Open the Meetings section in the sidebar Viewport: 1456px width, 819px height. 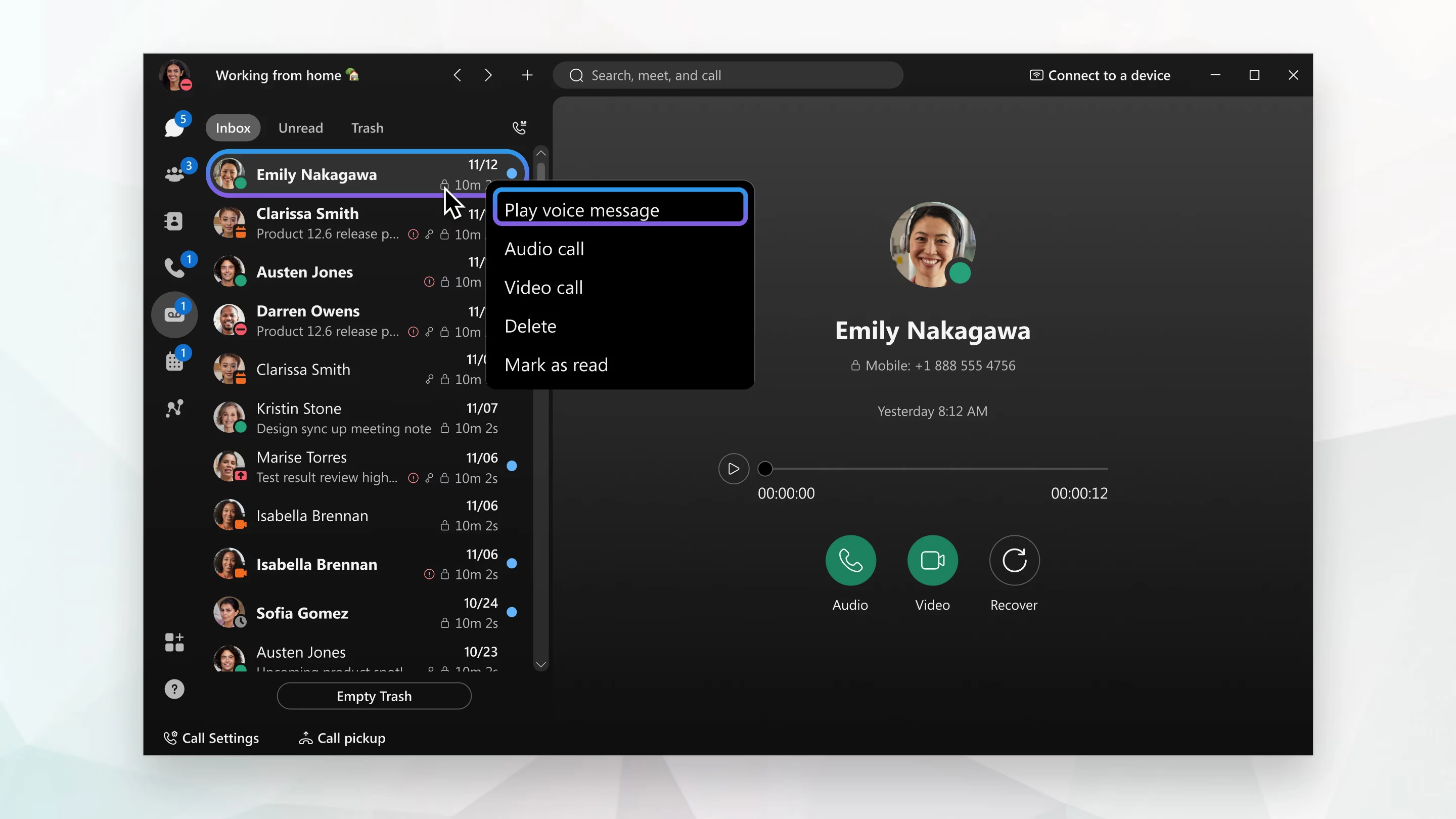[173, 360]
